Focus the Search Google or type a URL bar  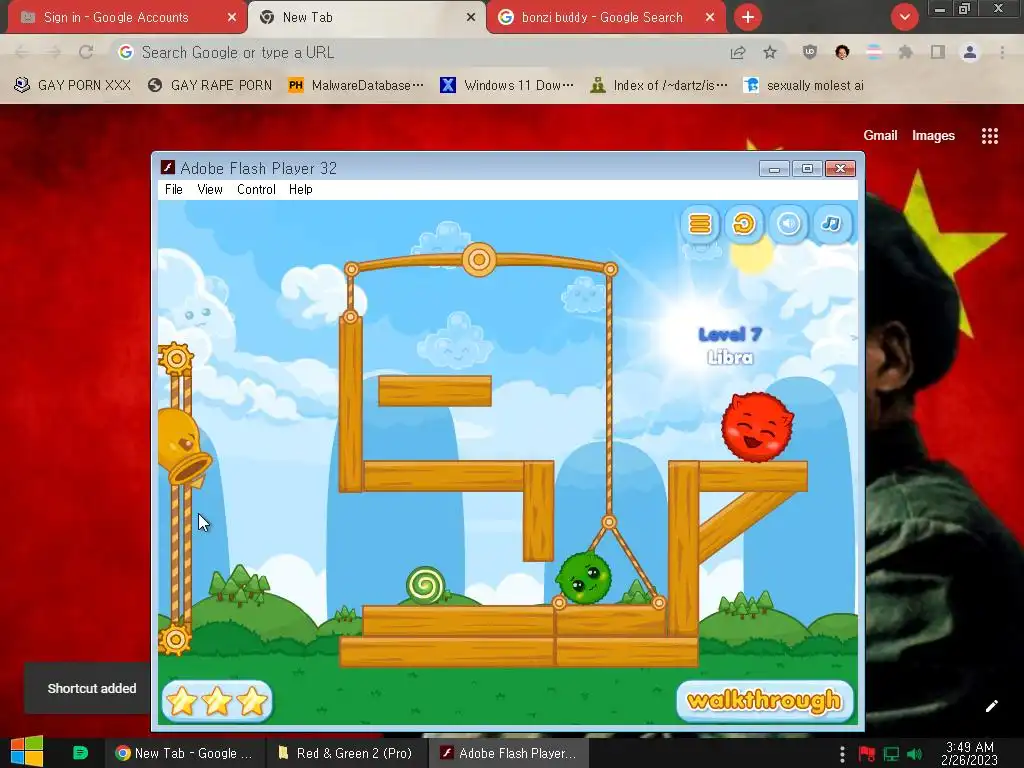418,52
